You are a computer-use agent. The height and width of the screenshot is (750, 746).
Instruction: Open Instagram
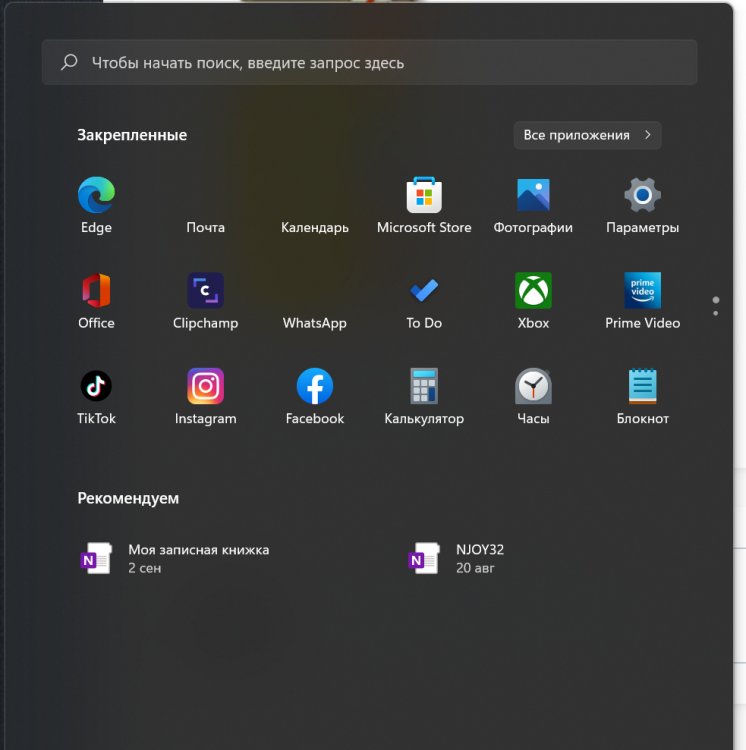pyautogui.click(x=206, y=396)
